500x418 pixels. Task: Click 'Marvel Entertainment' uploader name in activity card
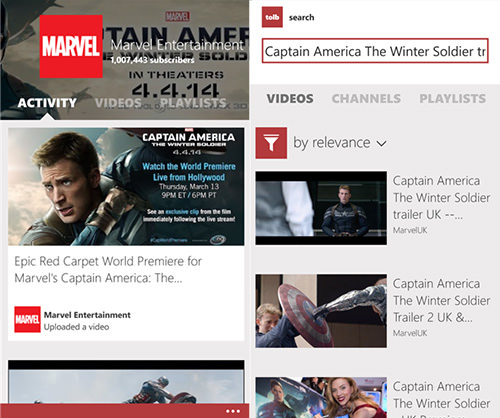pyautogui.click(x=87, y=315)
